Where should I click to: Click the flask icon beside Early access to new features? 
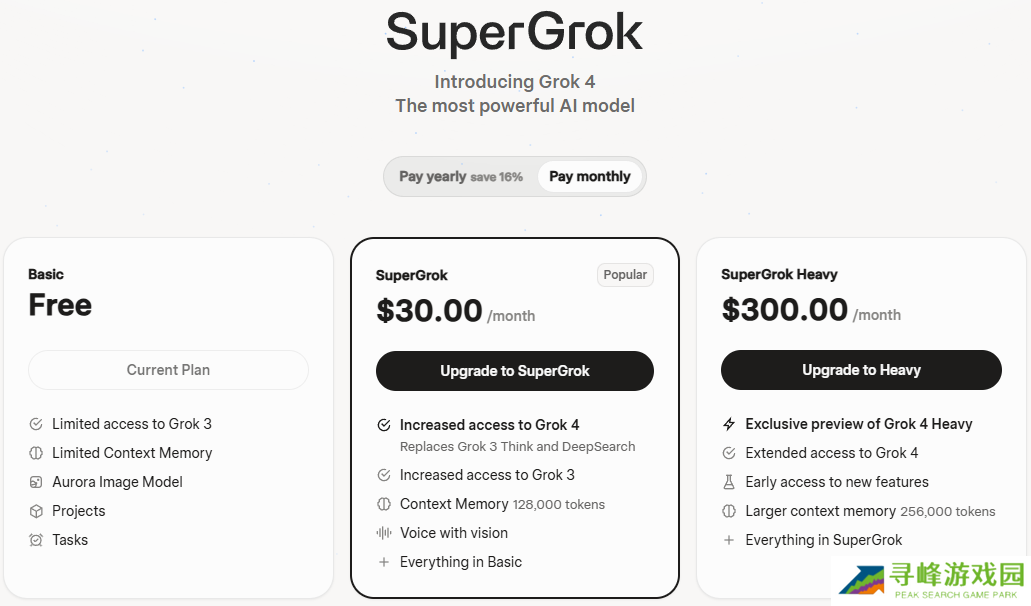tap(729, 482)
